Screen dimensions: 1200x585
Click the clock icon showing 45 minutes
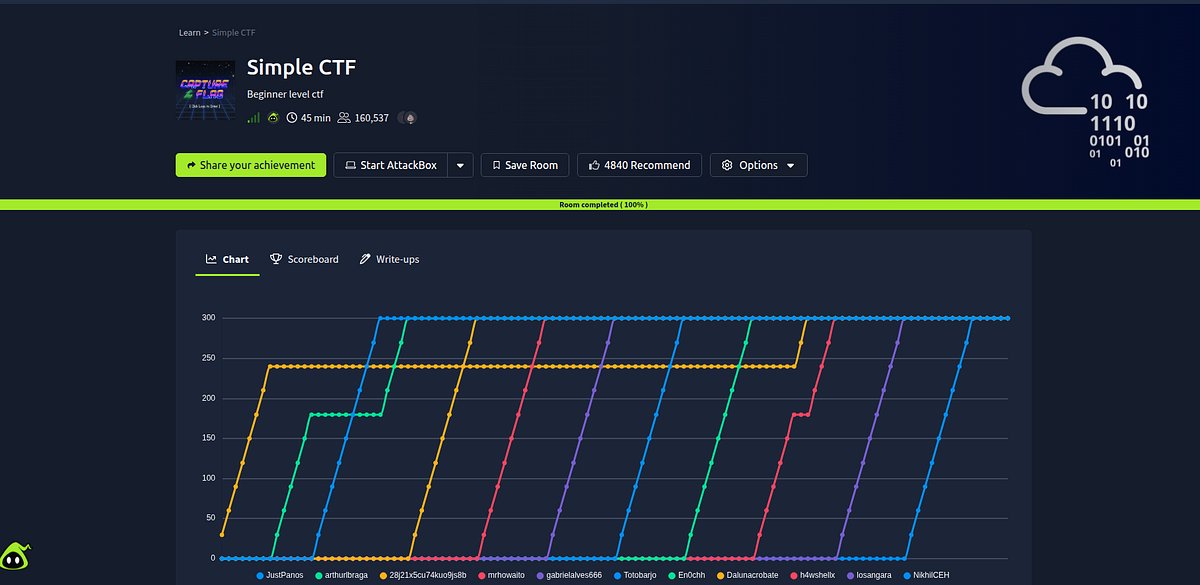pyautogui.click(x=292, y=118)
